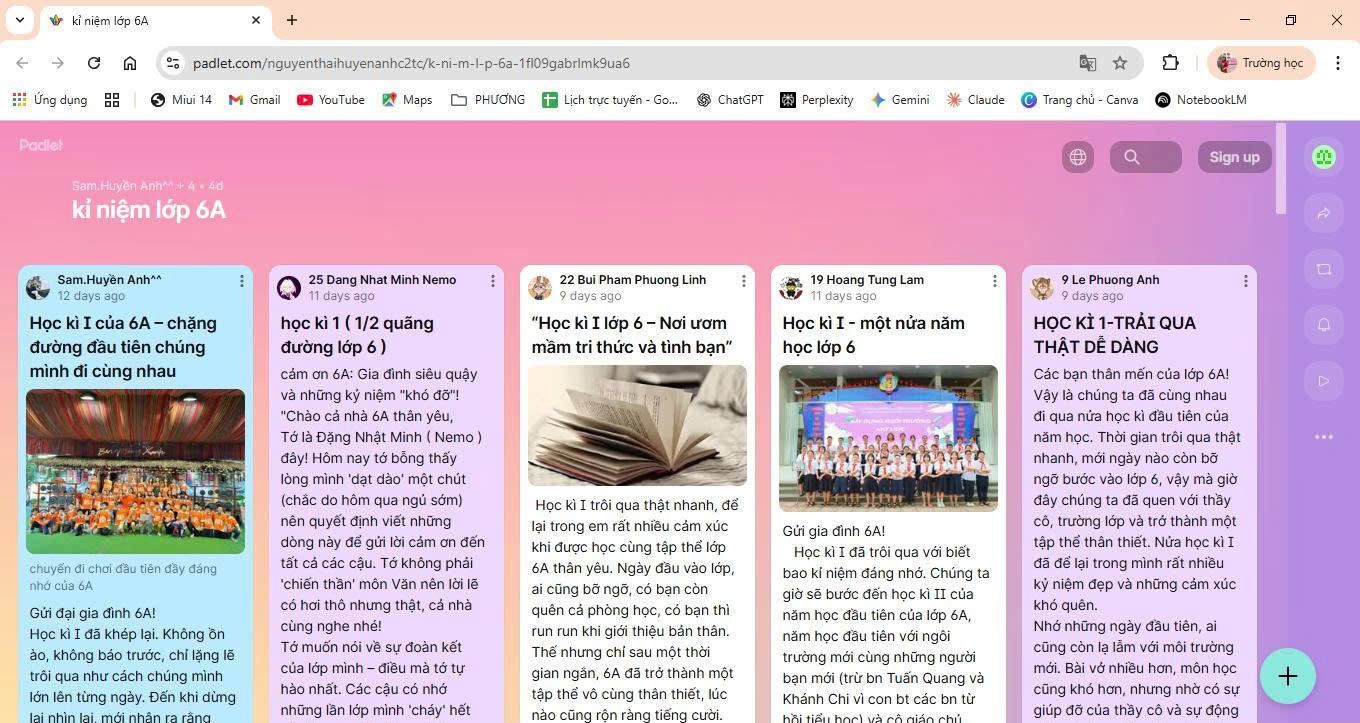The height and width of the screenshot is (723, 1360).
Task: Add a new post with plus button
Action: [1287, 676]
